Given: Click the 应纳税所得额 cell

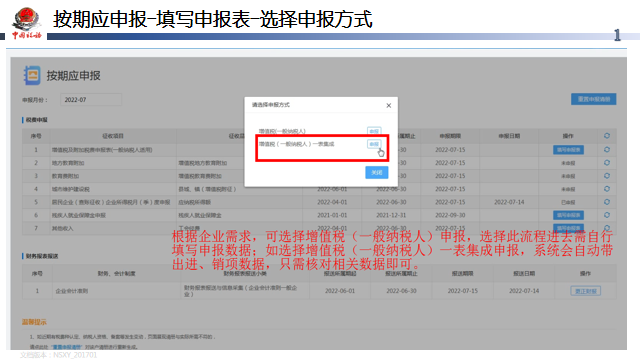Looking at the screenshot, I should [194, 202].
